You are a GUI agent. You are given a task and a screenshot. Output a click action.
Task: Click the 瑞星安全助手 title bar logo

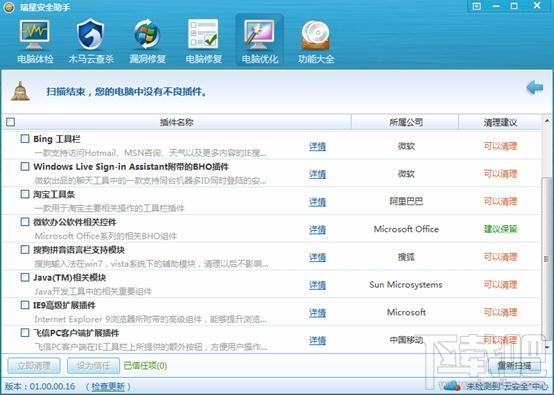coord(8,6)
